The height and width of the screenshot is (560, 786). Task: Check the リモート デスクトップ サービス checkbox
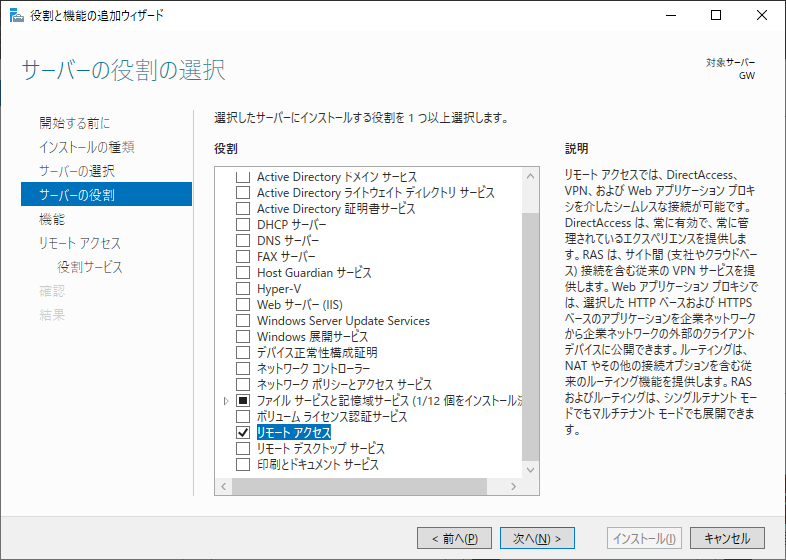[x=243, y=448]
